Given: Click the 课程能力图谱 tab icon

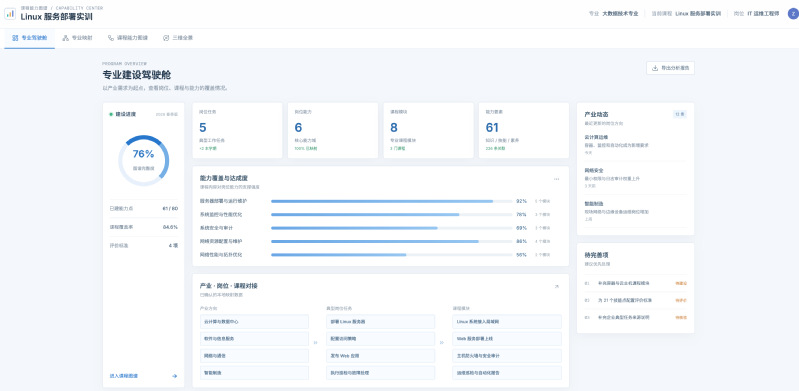Looking at the screenshot, I should coord(111,38).
